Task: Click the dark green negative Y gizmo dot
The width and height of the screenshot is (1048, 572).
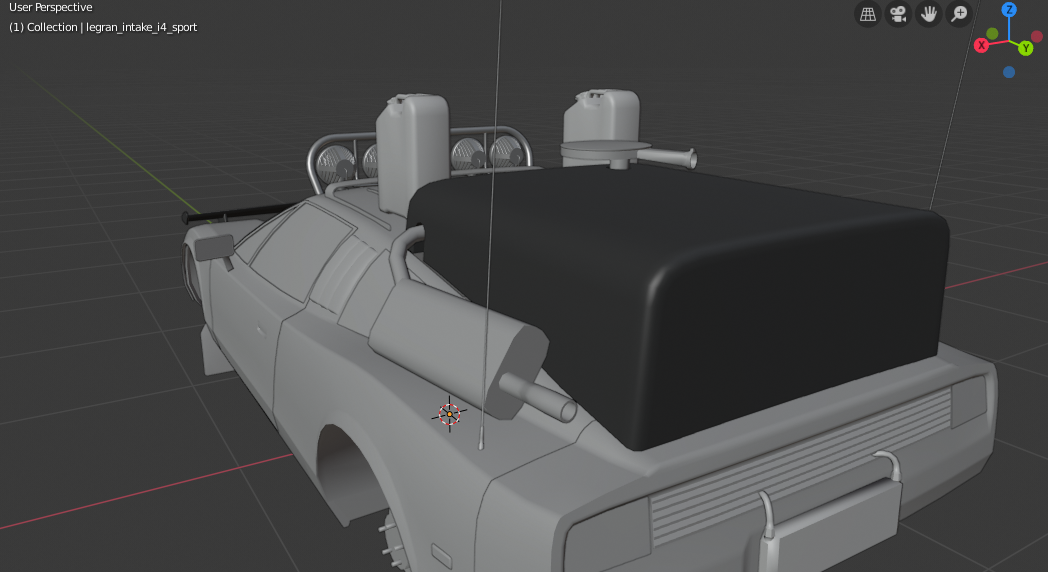Action: pos(992,33)
